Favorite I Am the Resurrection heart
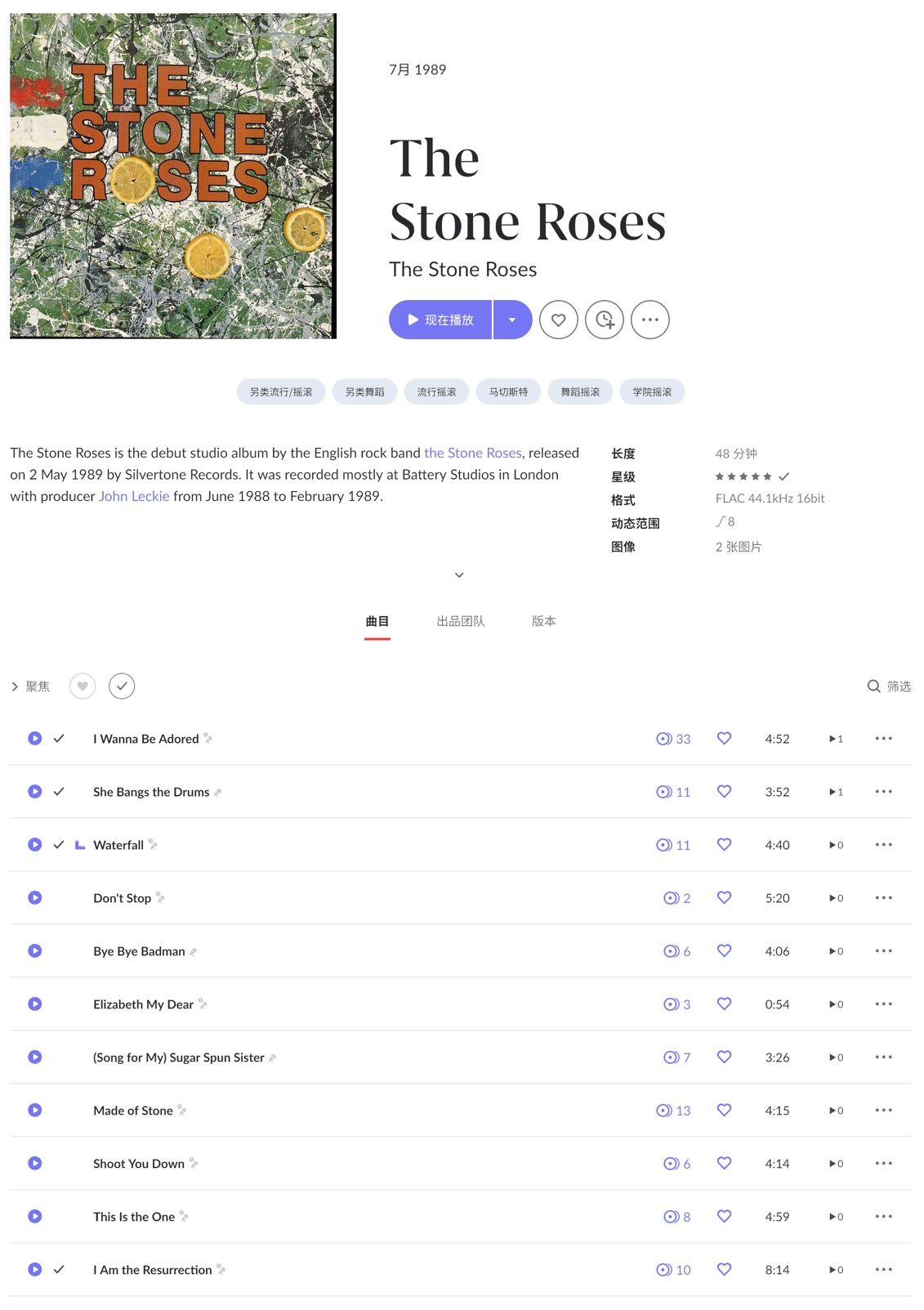 point(724,1269)
